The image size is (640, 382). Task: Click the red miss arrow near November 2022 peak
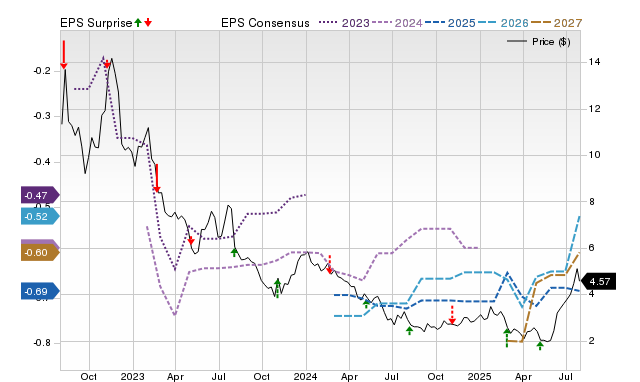tap(107, 64)
